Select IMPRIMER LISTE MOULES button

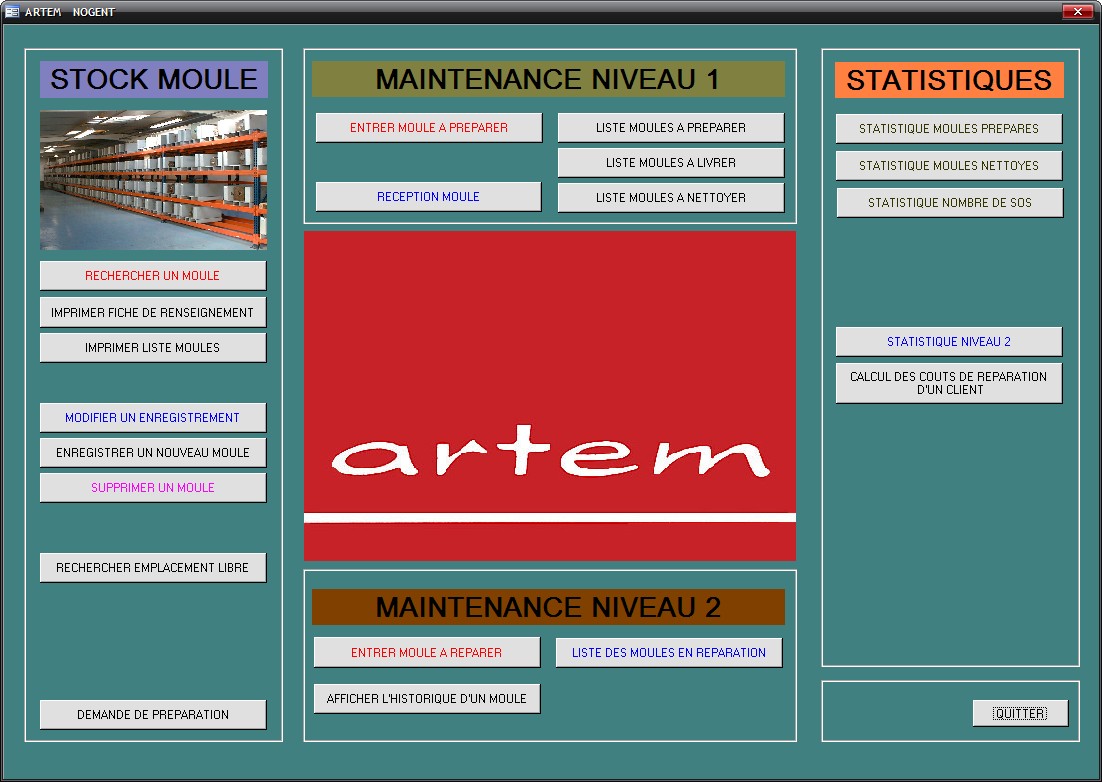click(x=153, y=348)
